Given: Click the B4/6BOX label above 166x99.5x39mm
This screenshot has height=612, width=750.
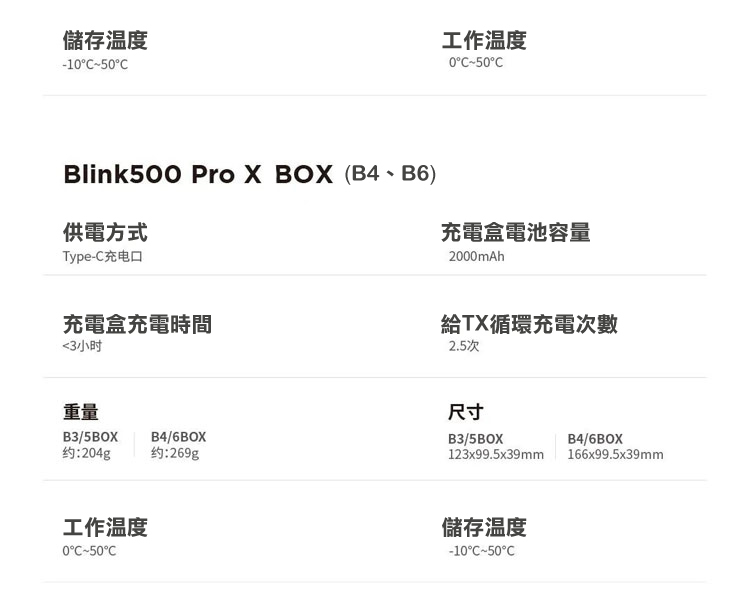Looking at the screenshot, I should (x=595, y=439).
